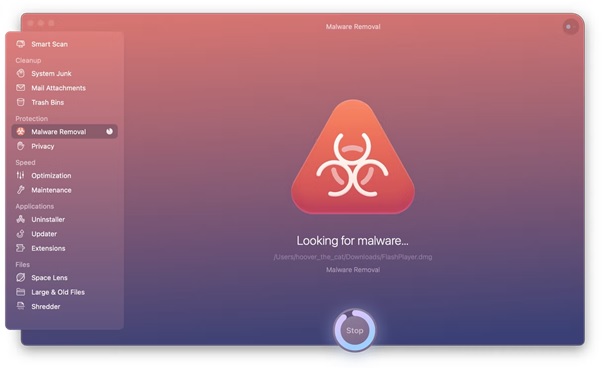Click the Large & Old Files folder icon
Viewport: 602px width, 368px height.
pyautogui.click(x=21, y=292)
